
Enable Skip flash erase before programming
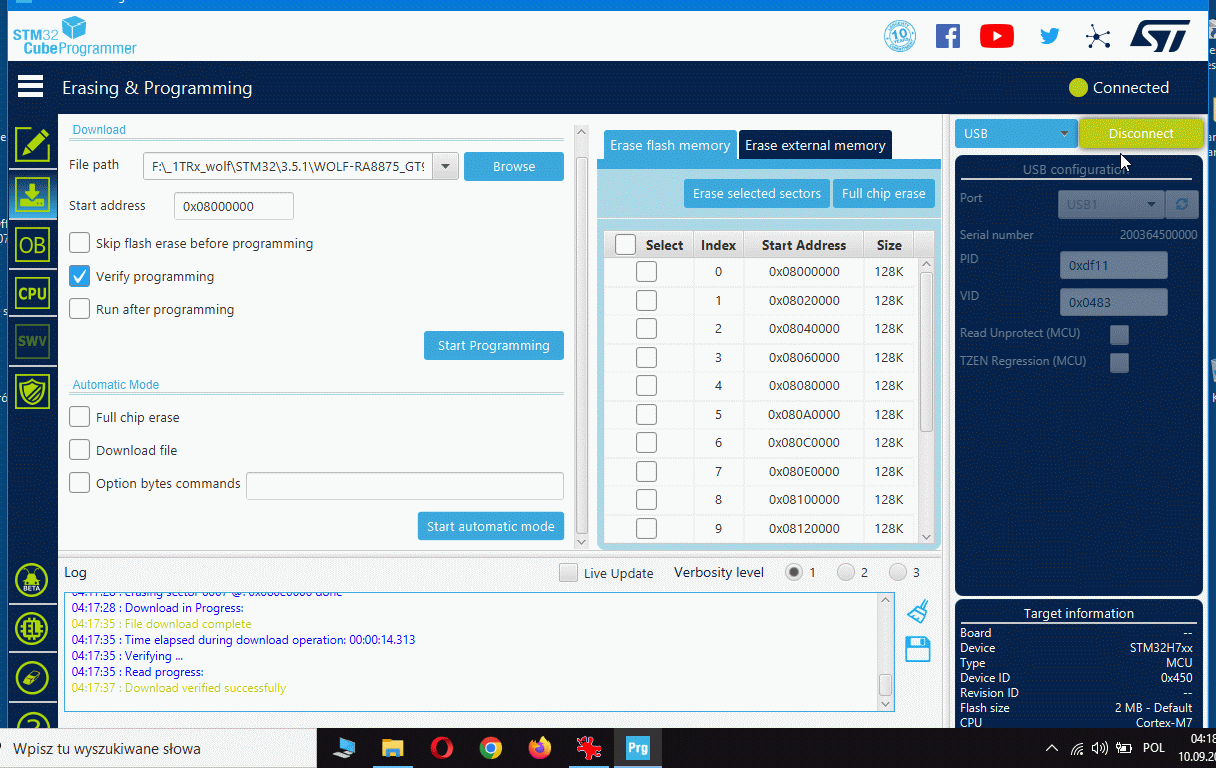(x=80, y=243)
